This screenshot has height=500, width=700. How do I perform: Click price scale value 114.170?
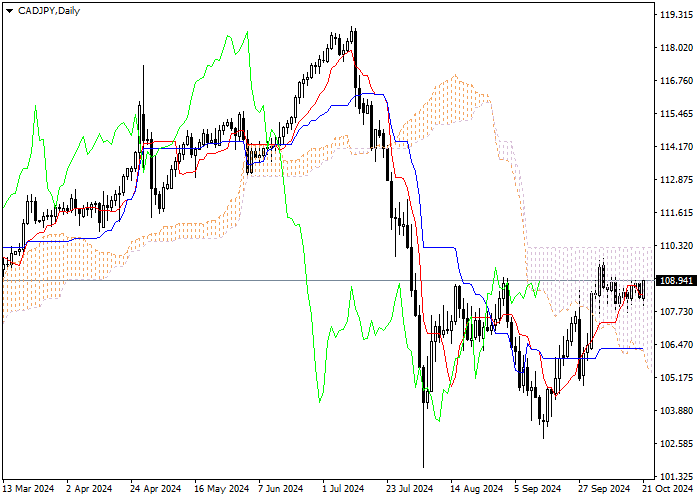tap(676, 147)
